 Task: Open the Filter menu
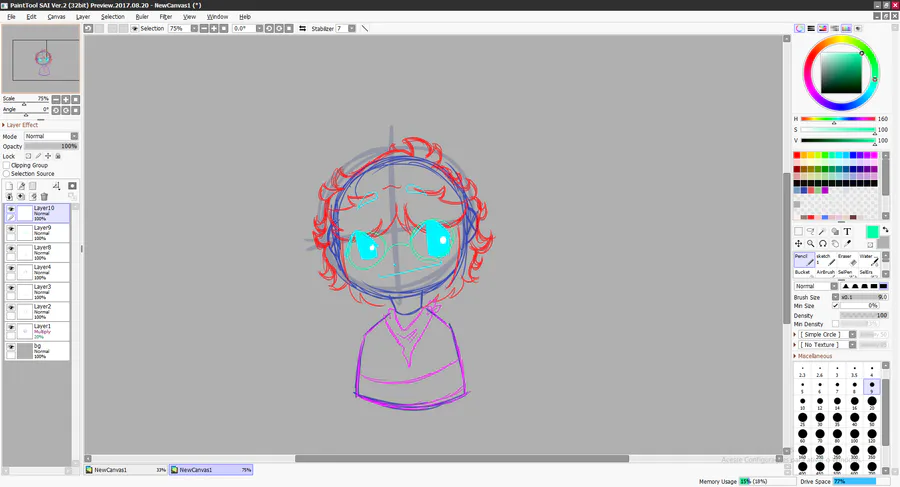click(x=166, y=17)
